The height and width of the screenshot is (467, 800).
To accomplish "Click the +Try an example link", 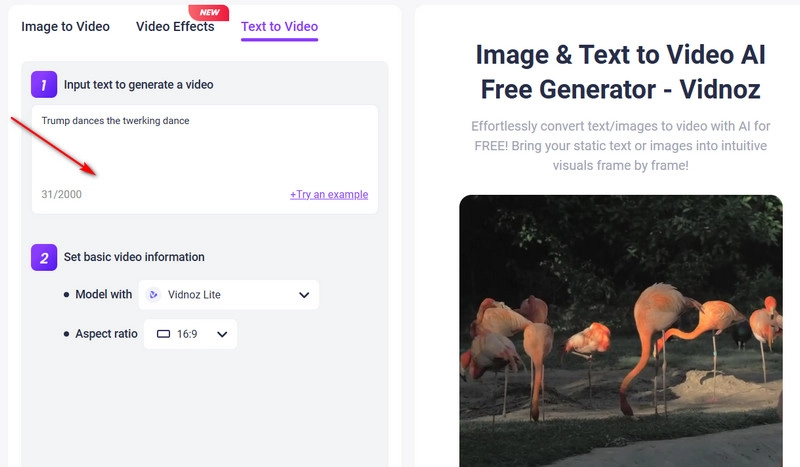I will click(329, 194).
